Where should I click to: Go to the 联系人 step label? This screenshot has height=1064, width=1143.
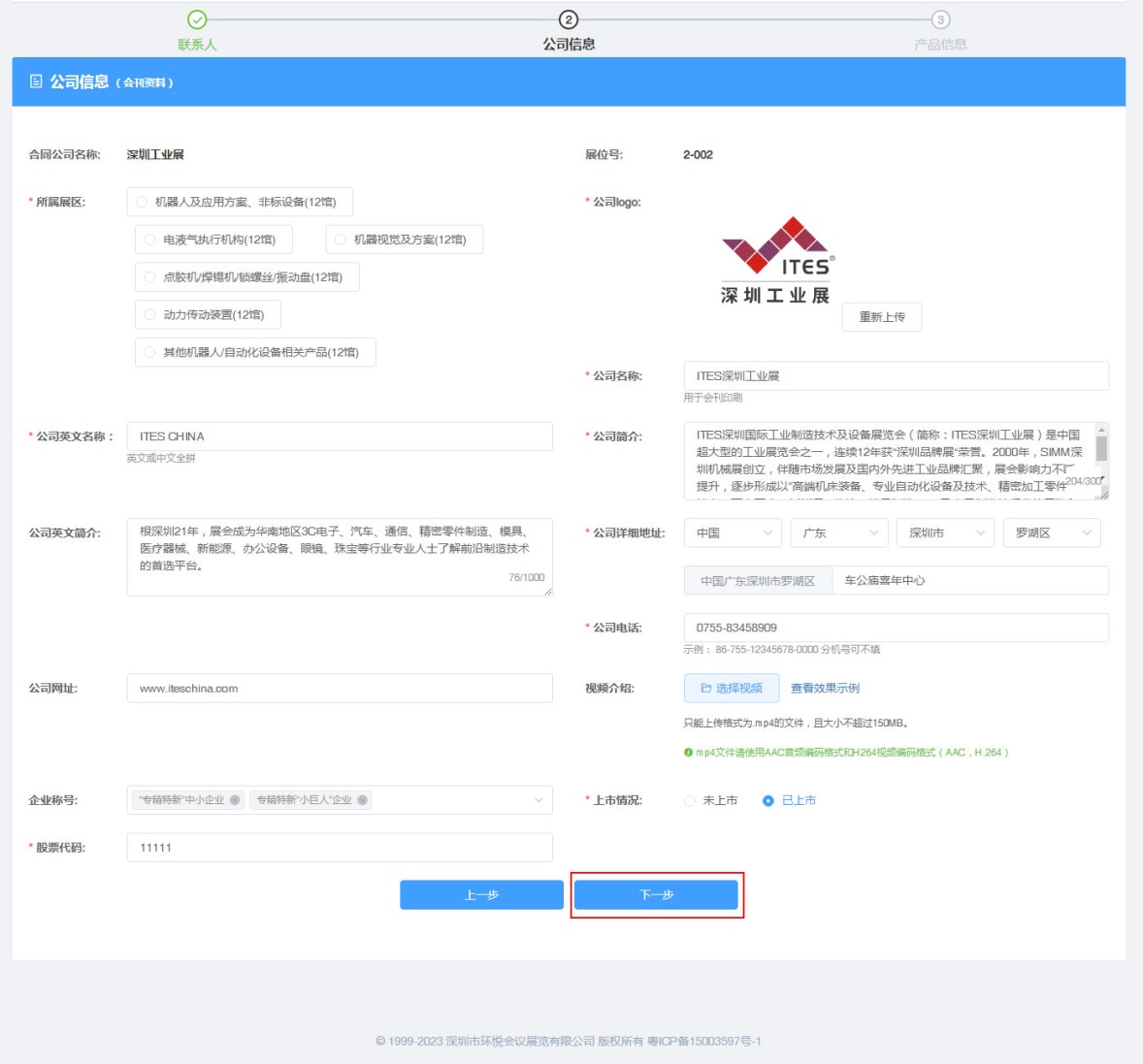197,45
